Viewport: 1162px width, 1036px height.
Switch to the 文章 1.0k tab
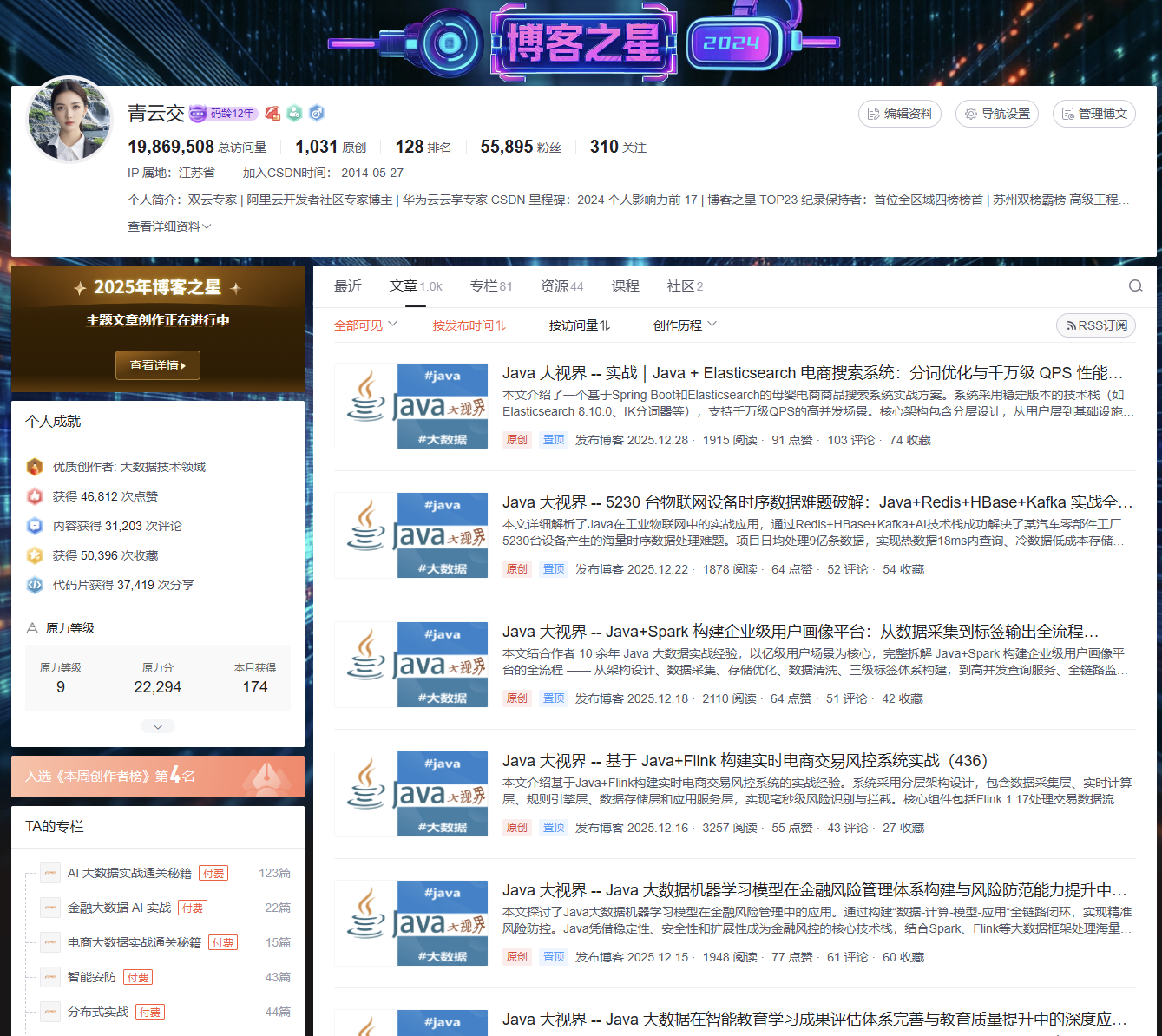(x=416, y=286)
